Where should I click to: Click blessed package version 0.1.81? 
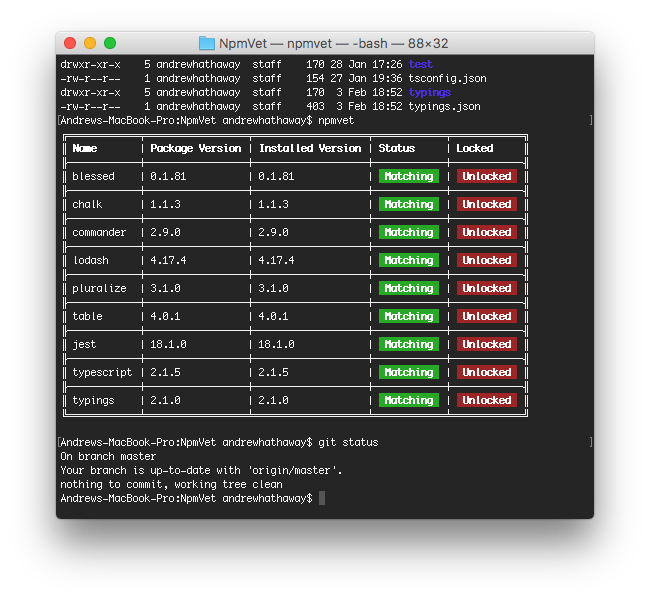pos(168,176)
